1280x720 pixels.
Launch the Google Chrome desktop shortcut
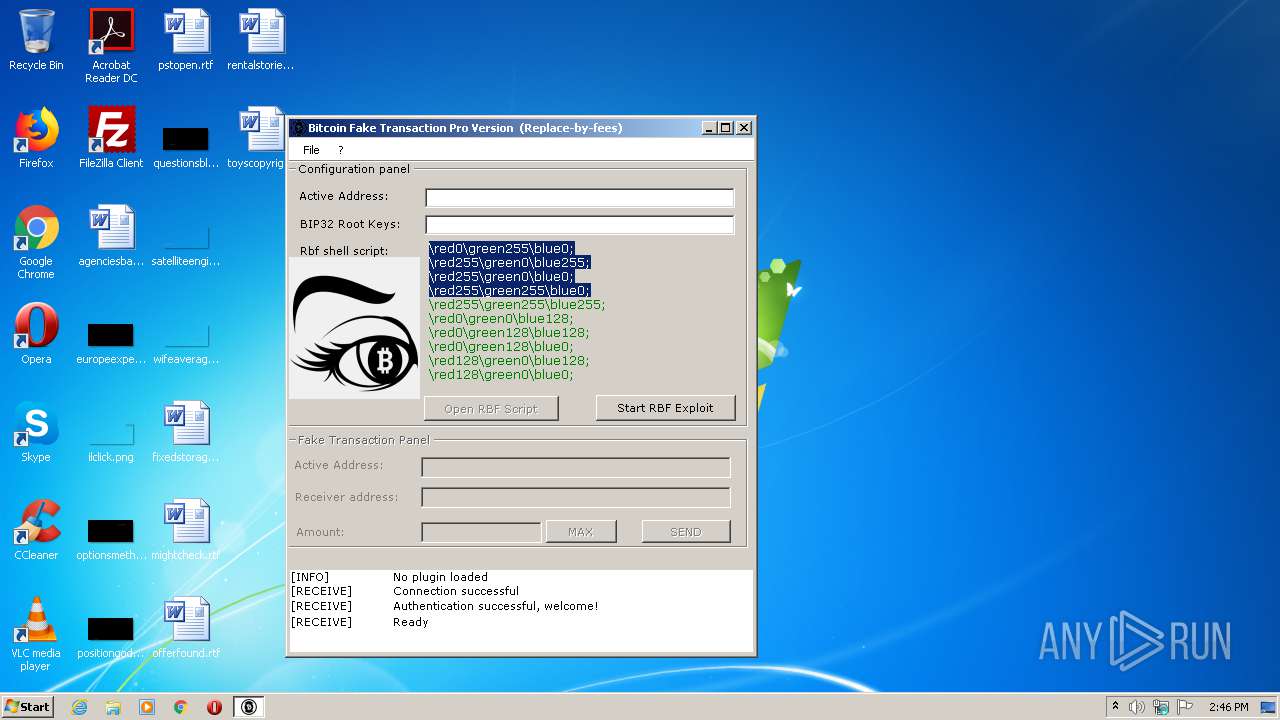pyautogui.click(x=36, y=242)
